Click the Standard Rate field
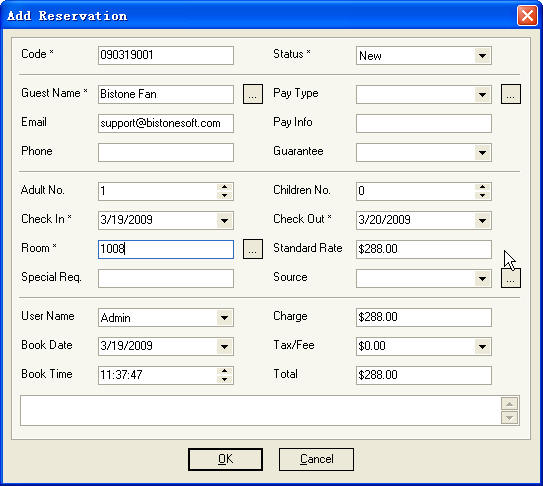This screenshot has width=543, height=486. (424, 249)
